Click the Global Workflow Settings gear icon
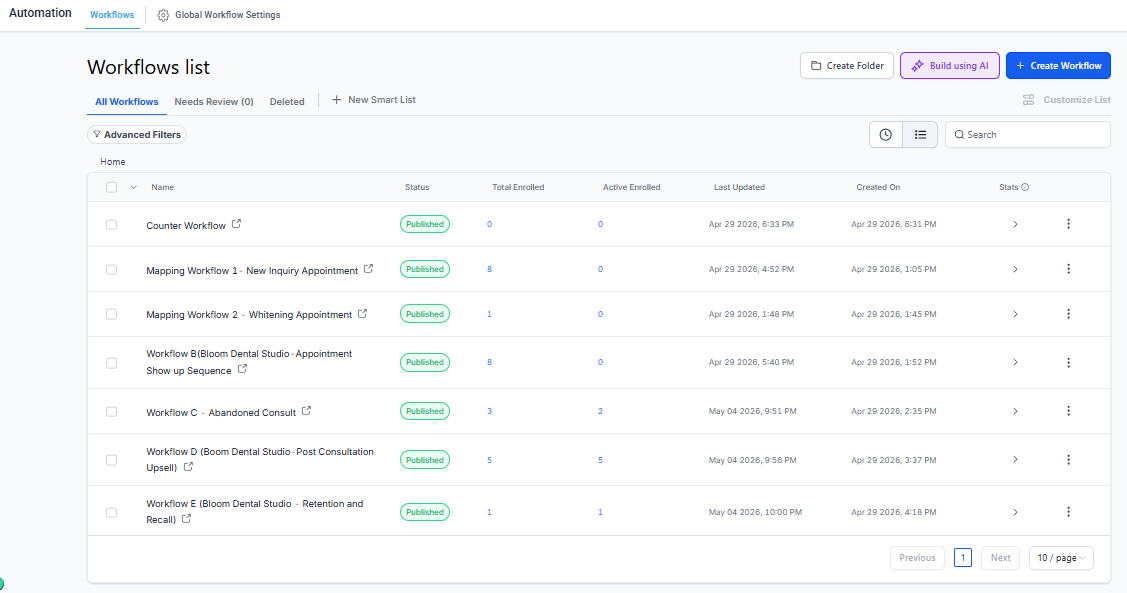The height and width of the screenshot is (593, 1127). [163, 15]
